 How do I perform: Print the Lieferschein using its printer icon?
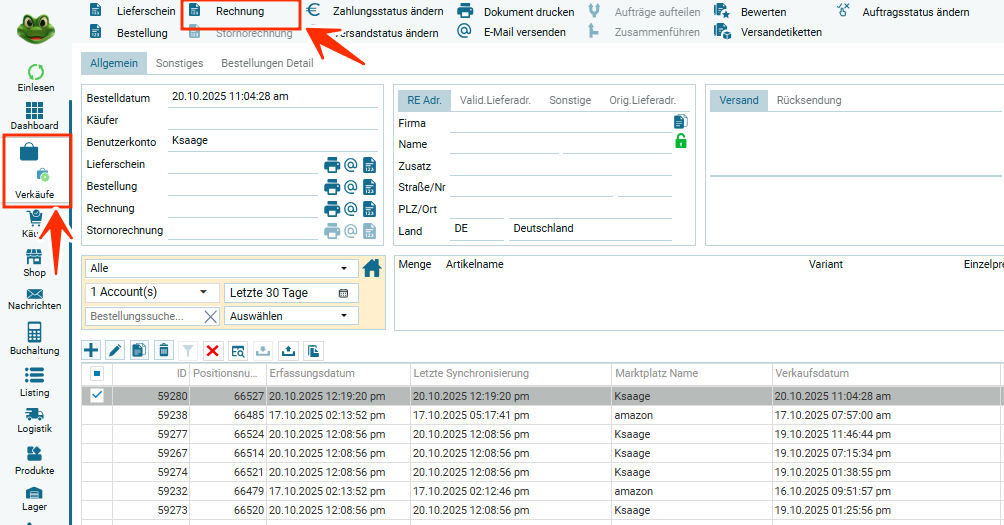pyautogui.click(x=332, y=165)
